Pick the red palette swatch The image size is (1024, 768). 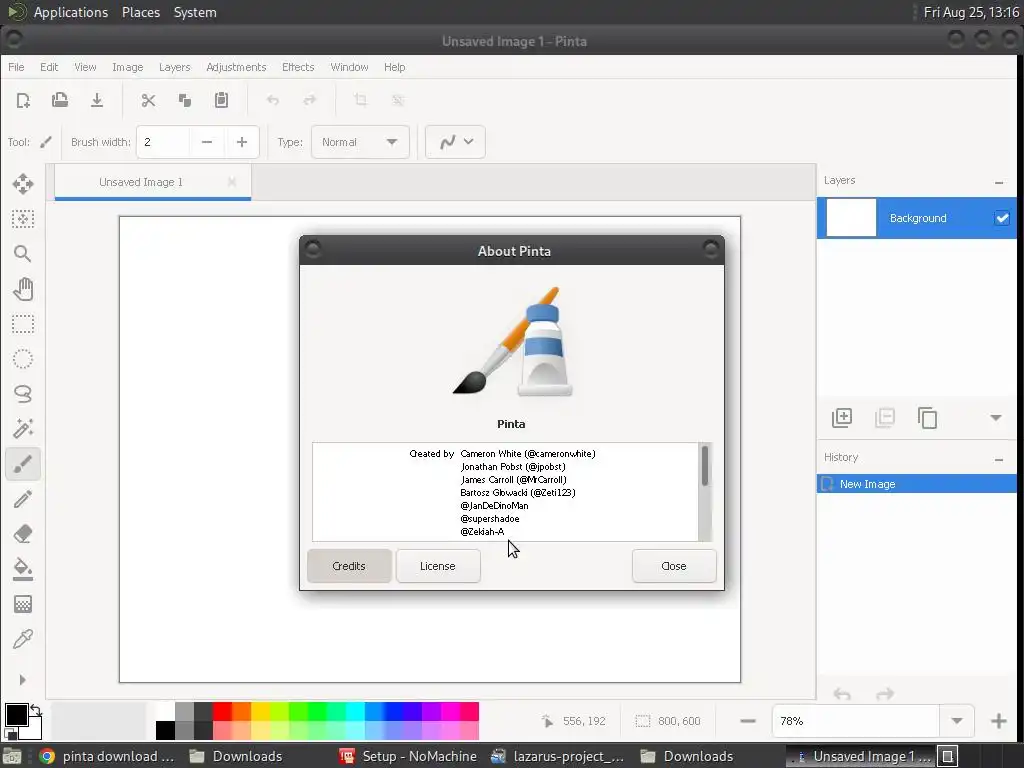(x=222, y=711)
